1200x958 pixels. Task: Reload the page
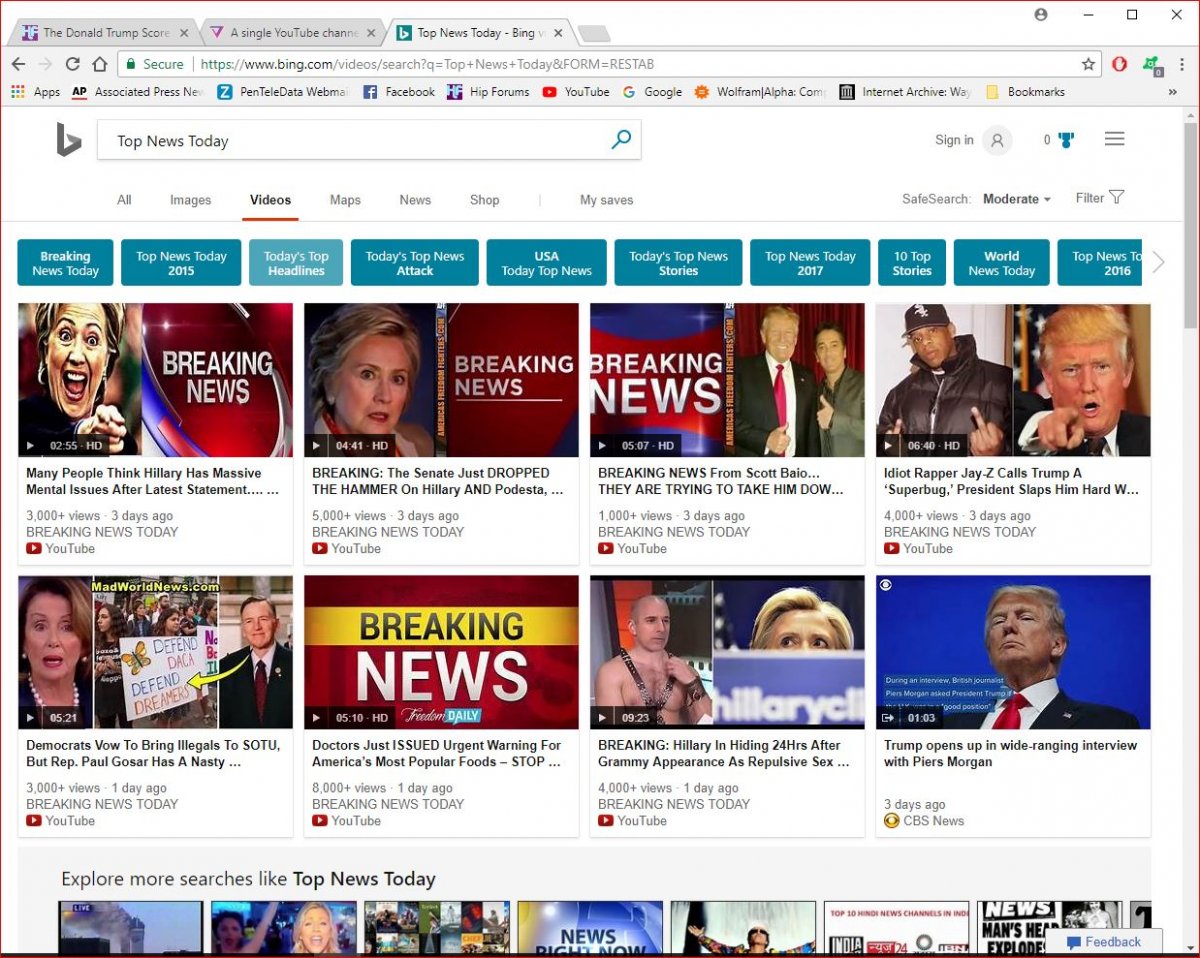tap(72, 64)
